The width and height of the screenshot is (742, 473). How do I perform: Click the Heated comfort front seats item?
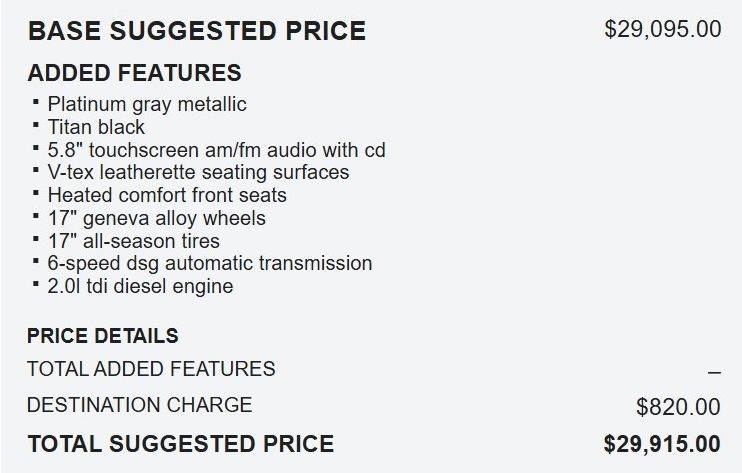(167, 195)
